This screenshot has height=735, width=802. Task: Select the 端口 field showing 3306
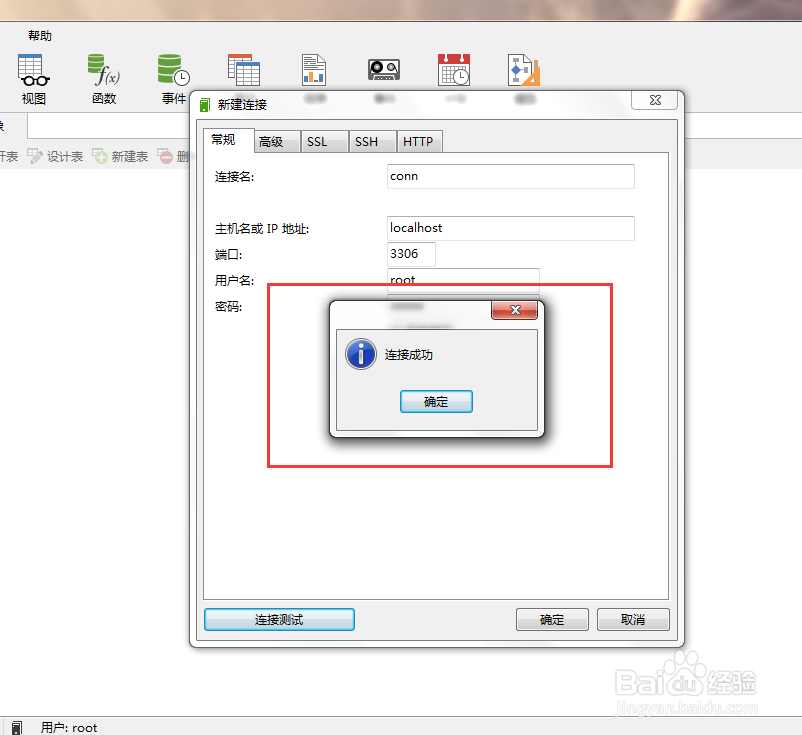click(410, 254)
